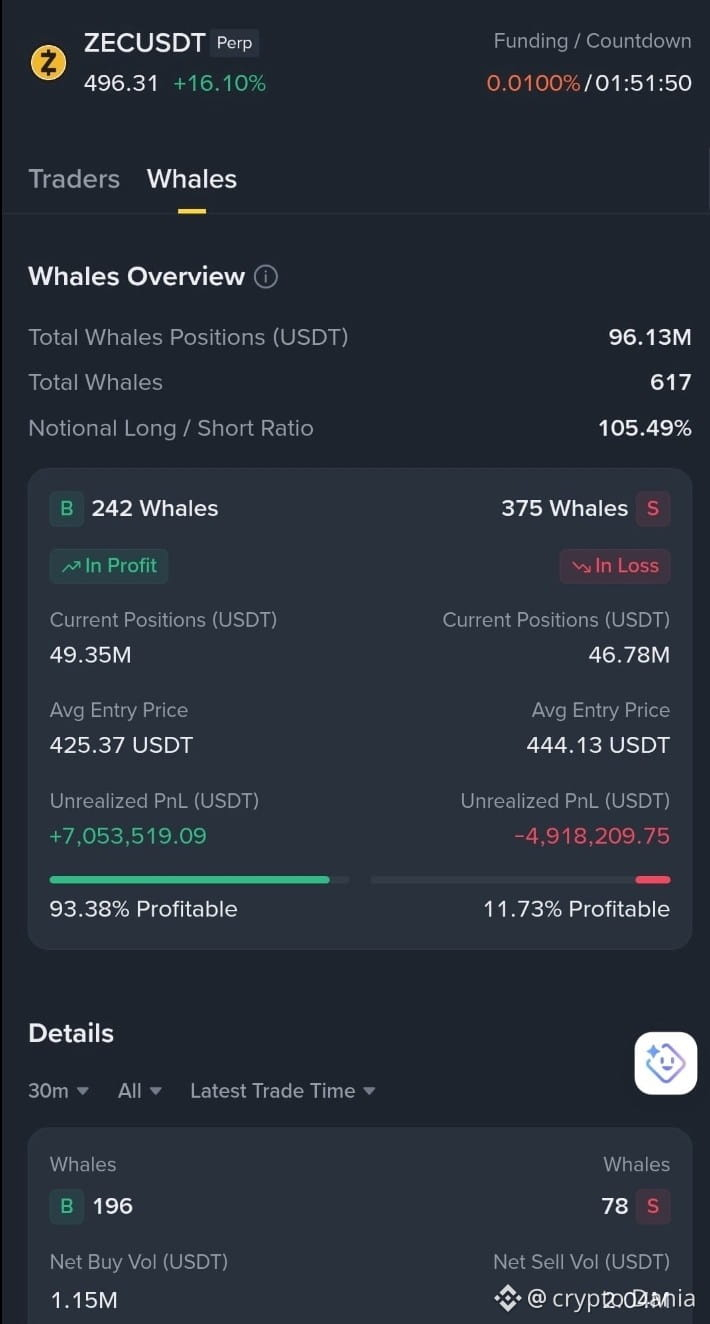Tap red S badge beside 375 Whales

(653, 508)
